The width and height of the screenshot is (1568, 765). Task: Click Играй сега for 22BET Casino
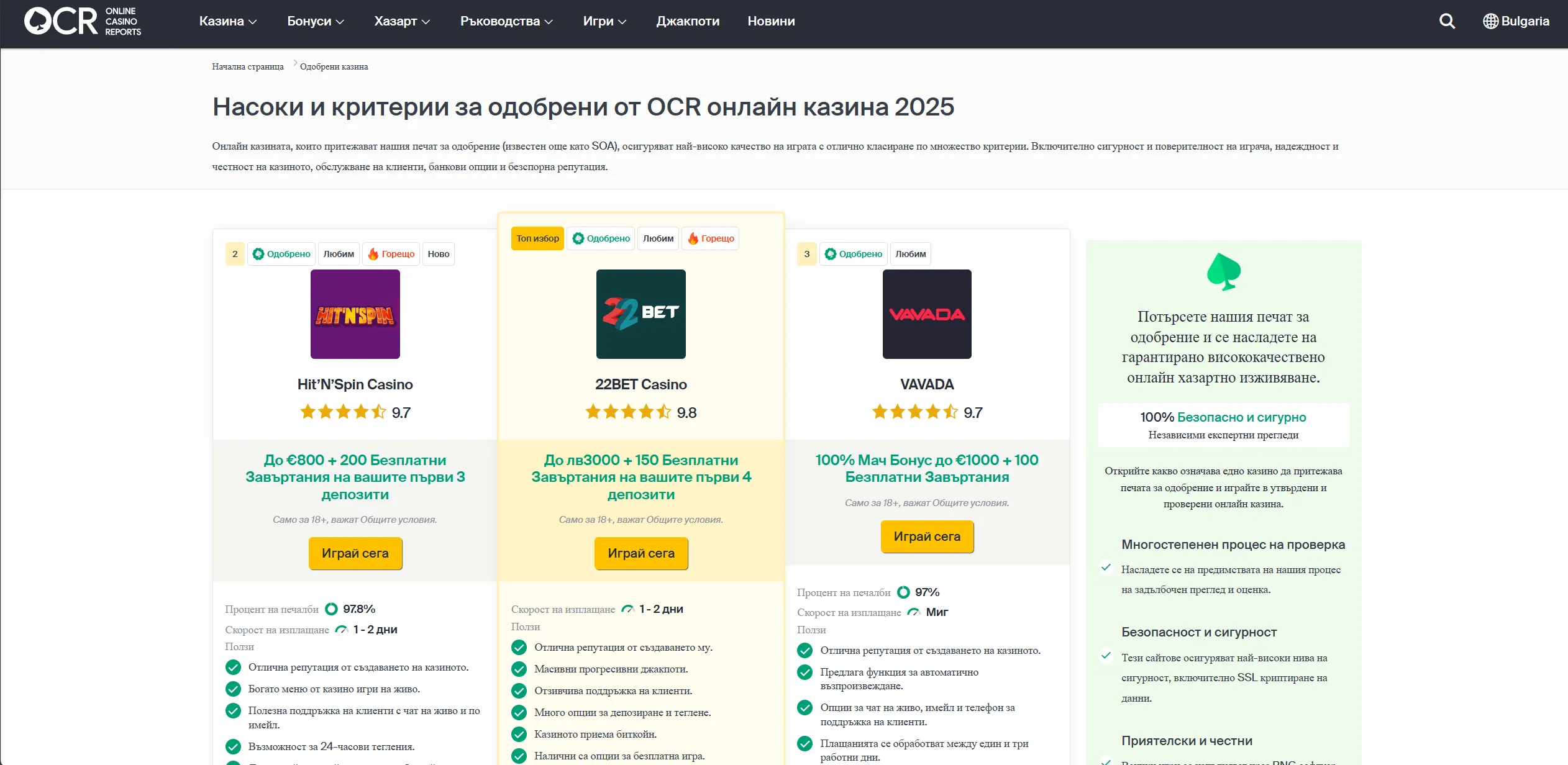(x=641, y=553)
